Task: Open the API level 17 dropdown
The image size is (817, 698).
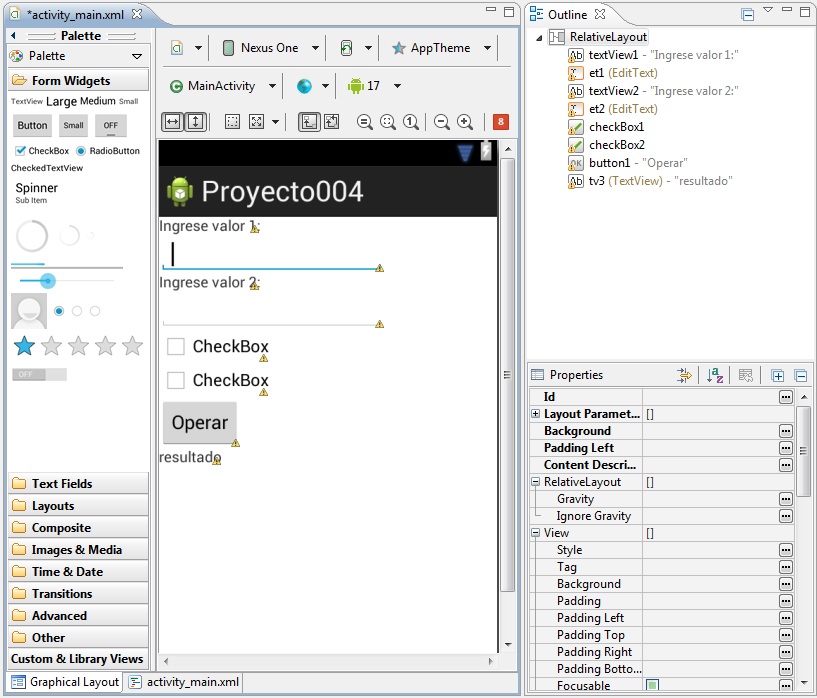Action: [x=397, y=86]
